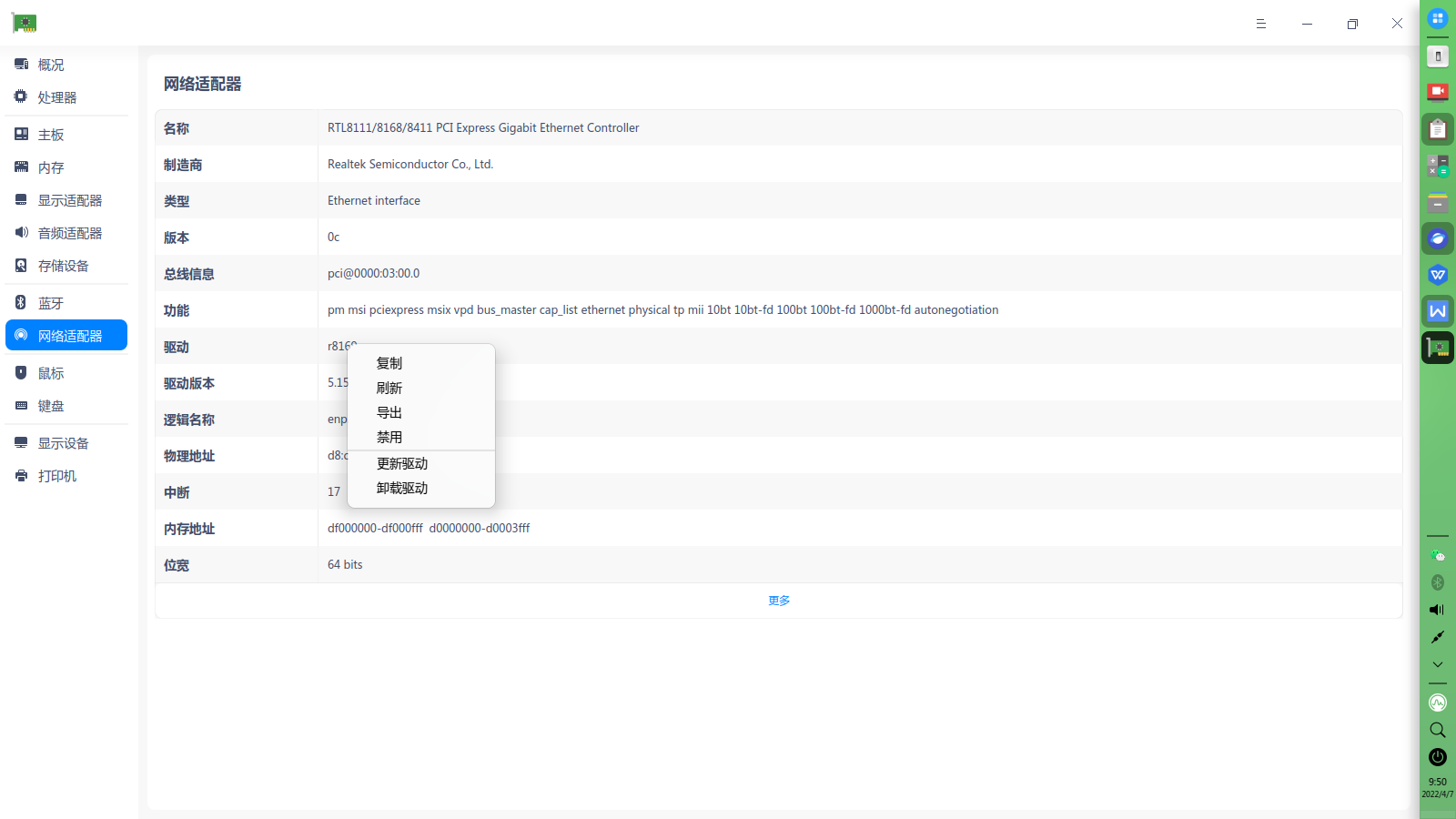Choose 禁用 from the context menu
This screenshot has height=819, width=1456.
tap(421, 437)
